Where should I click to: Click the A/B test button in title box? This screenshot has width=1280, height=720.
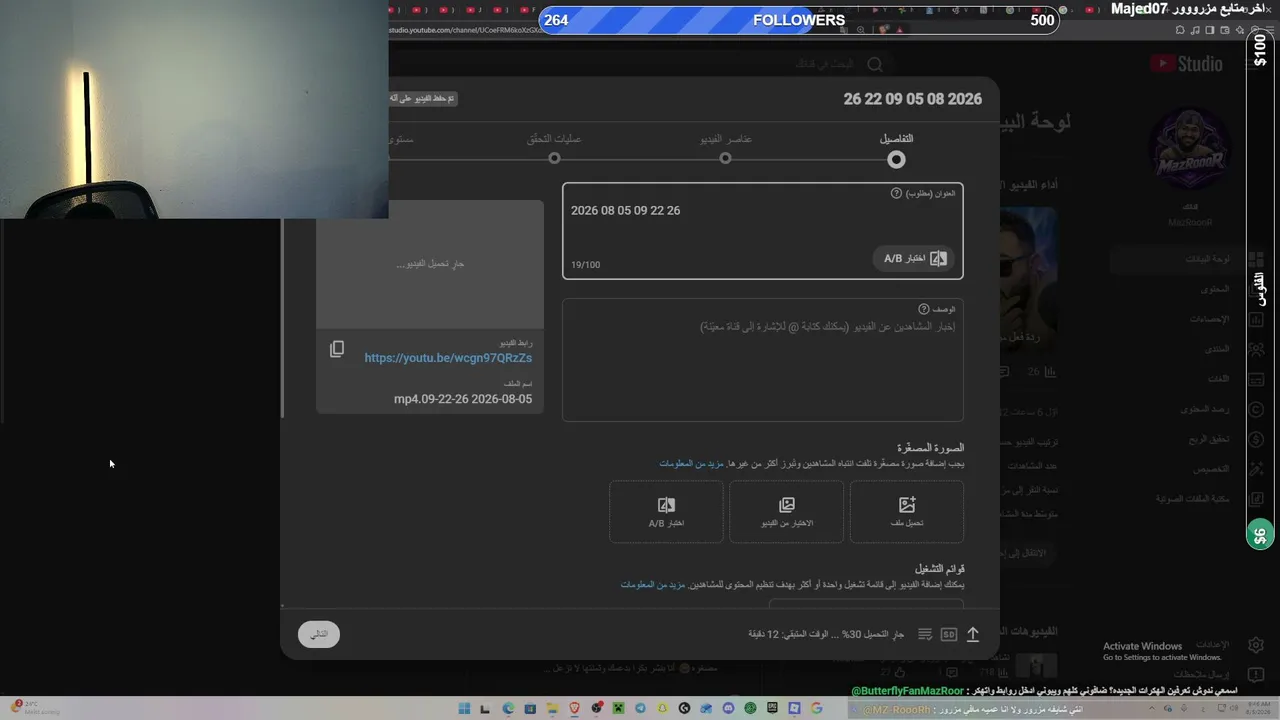click(914, 258)
